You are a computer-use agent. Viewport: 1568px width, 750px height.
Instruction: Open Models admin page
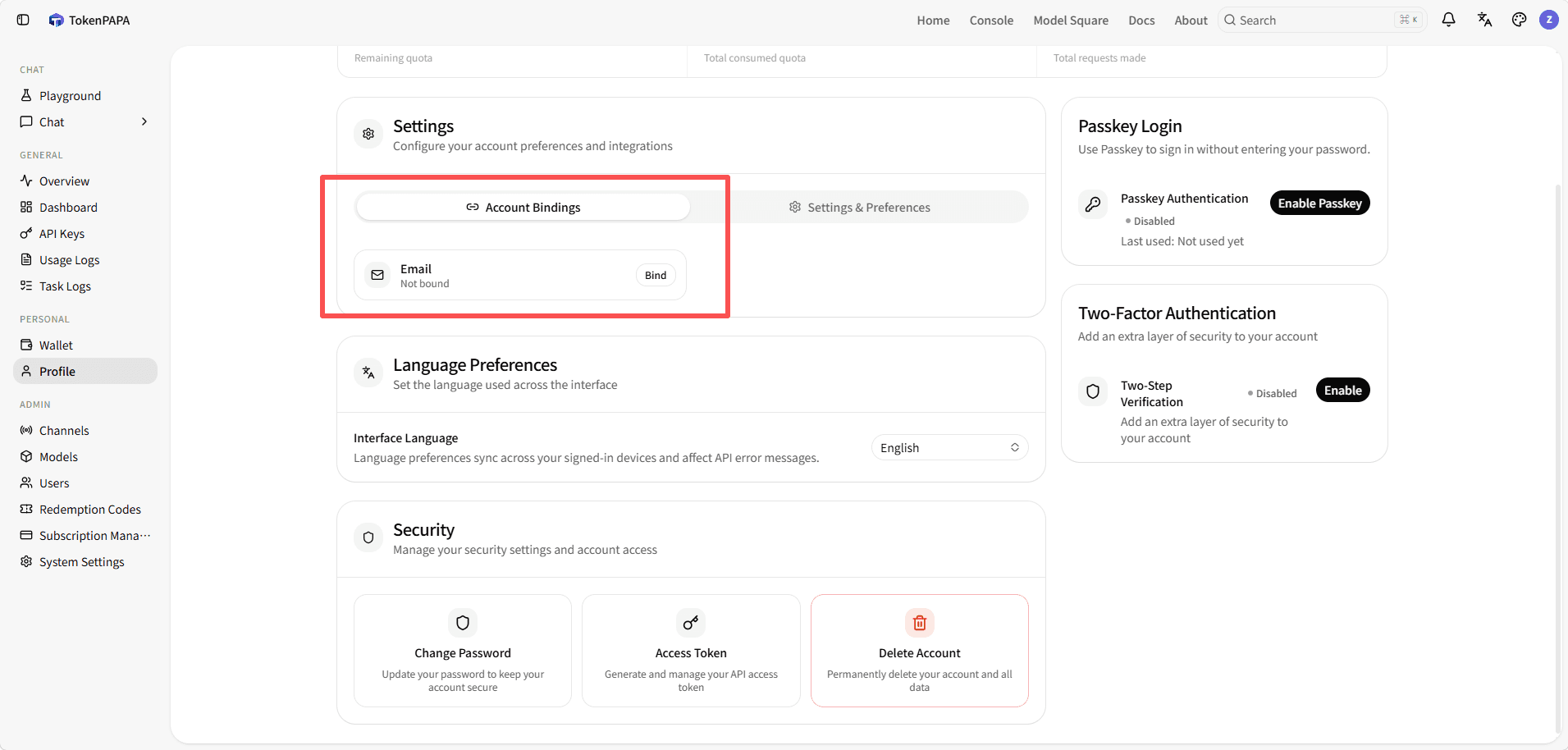85,456
